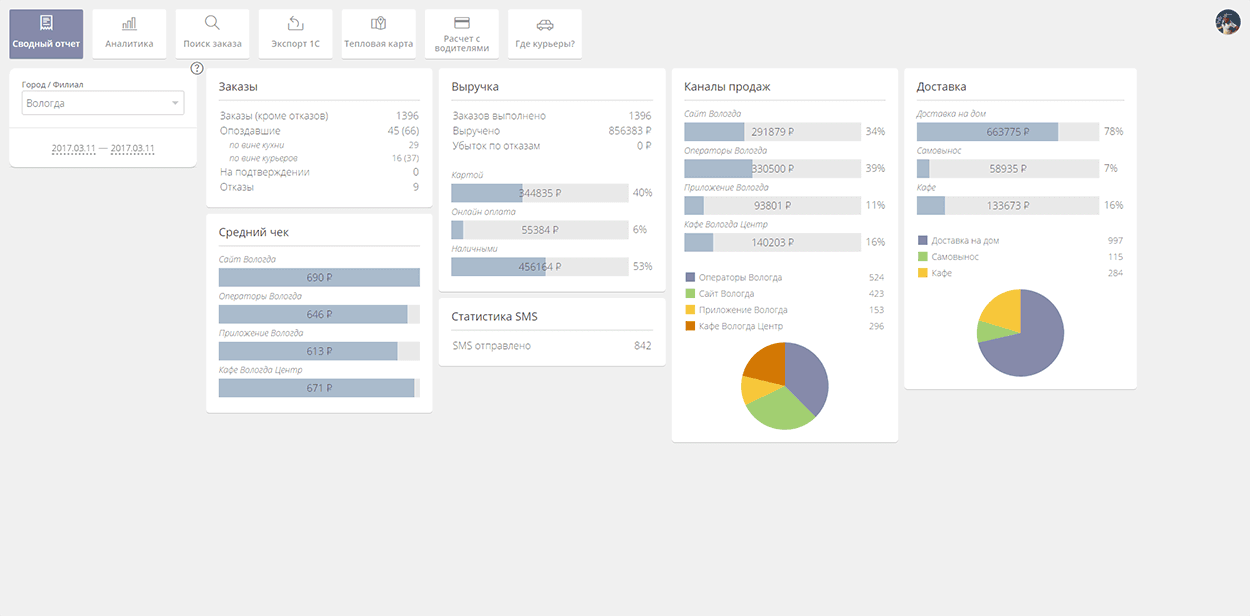The image size is (1250, 616).
Task: Click the SMS отправлено label
Action: point(491,346)
